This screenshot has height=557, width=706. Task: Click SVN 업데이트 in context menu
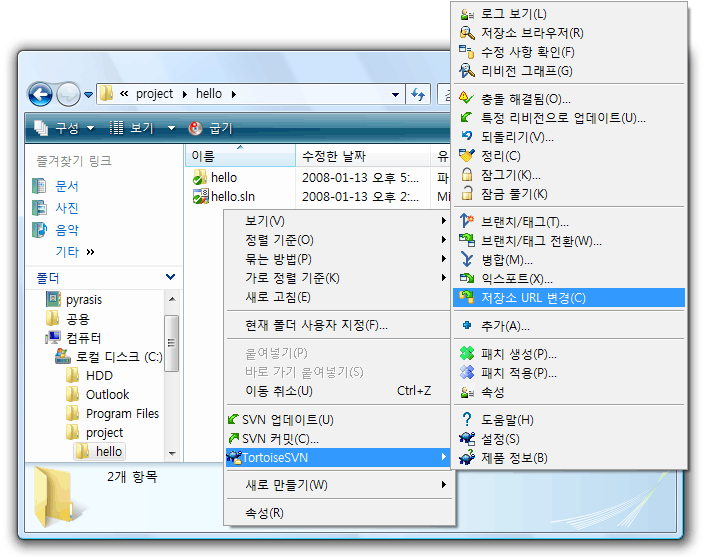[287, 420]
